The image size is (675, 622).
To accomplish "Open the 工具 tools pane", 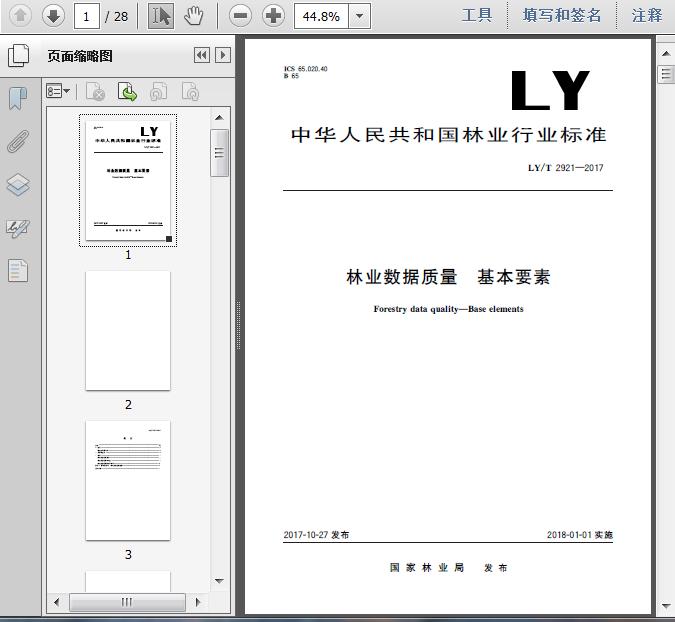I will pyautogui.click(x=477, y=15).
